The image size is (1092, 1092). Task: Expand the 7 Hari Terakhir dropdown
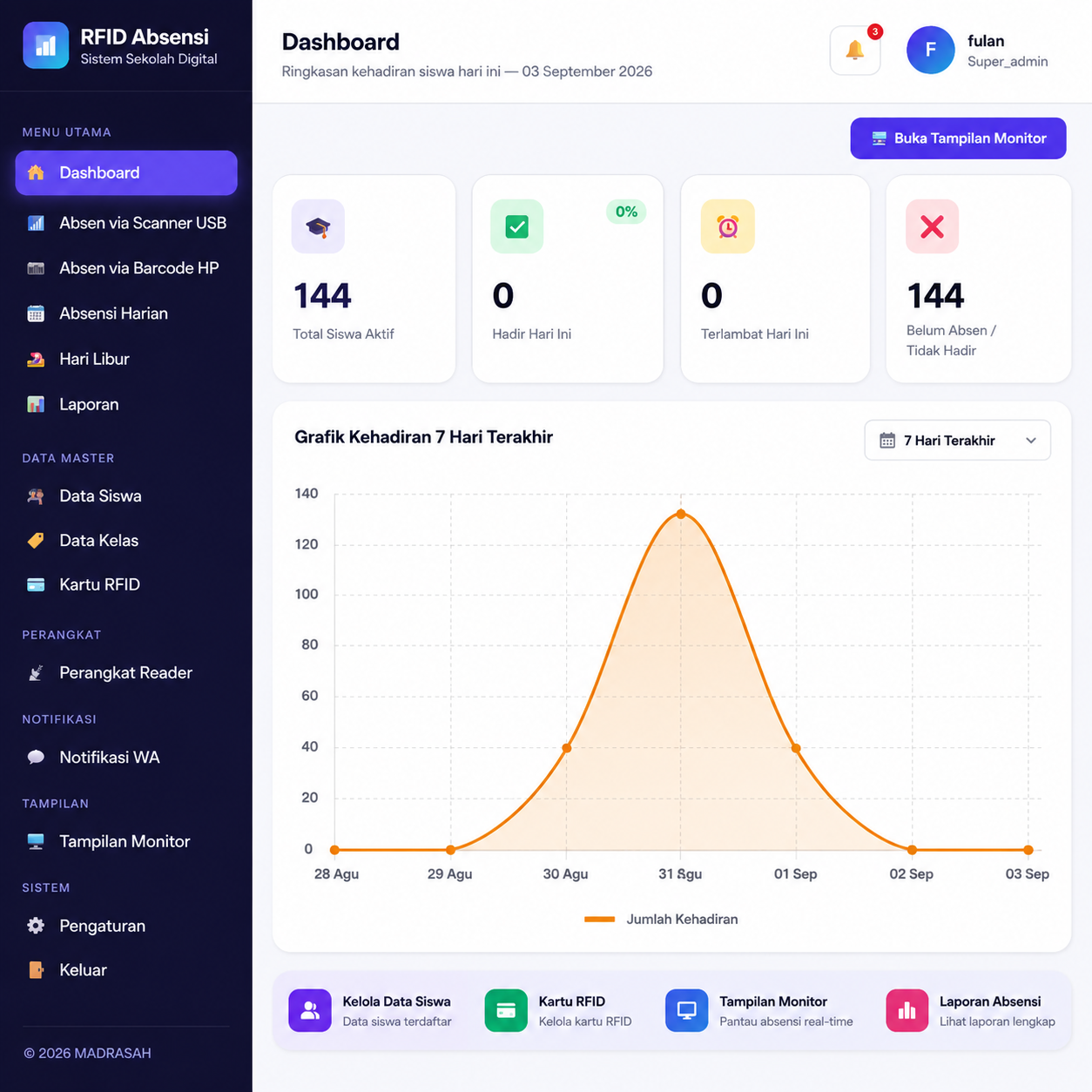[958, 441]
